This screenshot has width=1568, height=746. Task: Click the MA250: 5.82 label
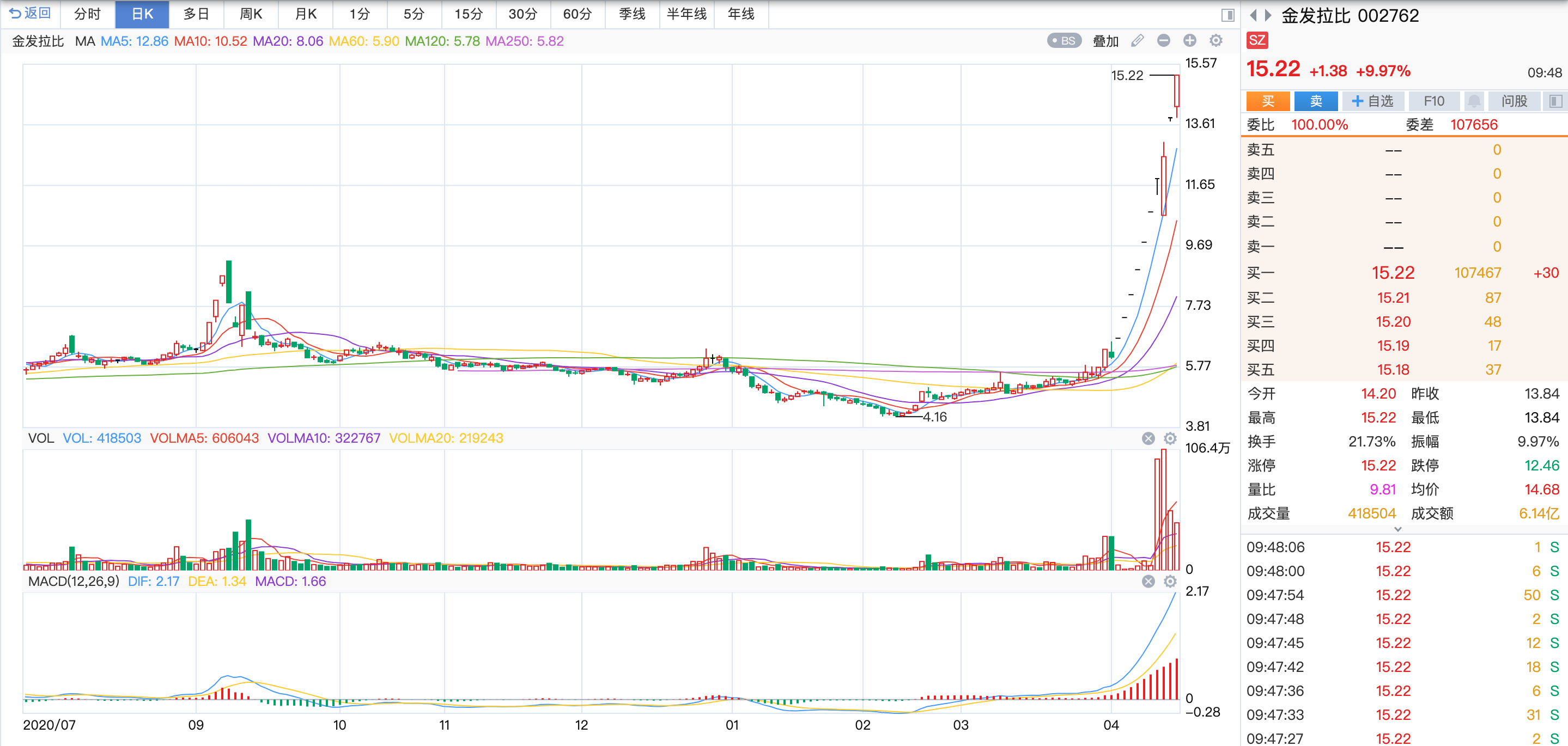(x=525, y=41)
